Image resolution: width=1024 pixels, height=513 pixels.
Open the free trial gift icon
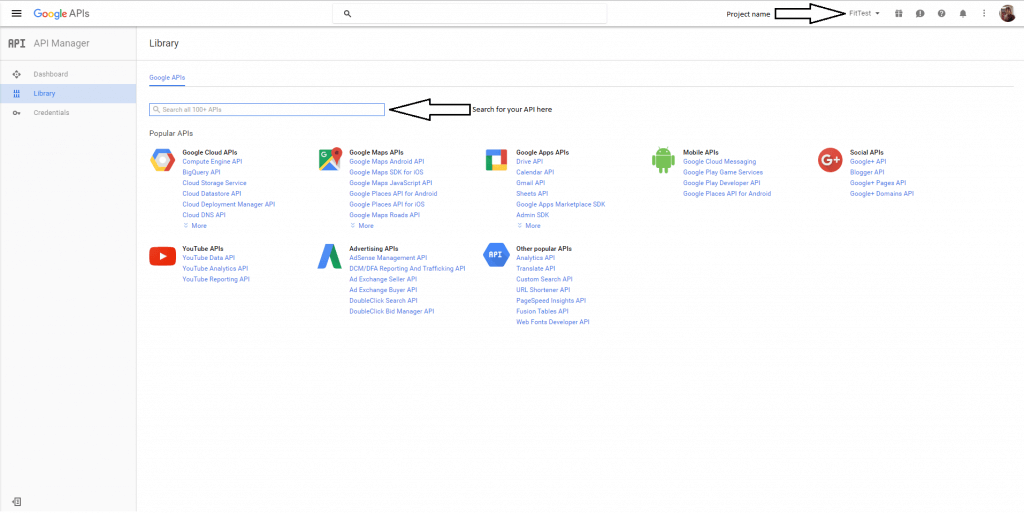click(x=899, y=13)
